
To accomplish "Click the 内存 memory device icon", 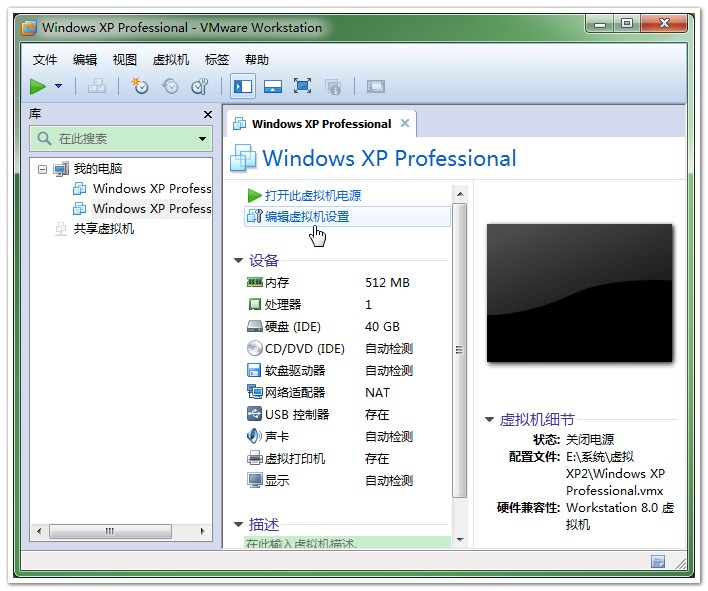I will pos(255,282).
